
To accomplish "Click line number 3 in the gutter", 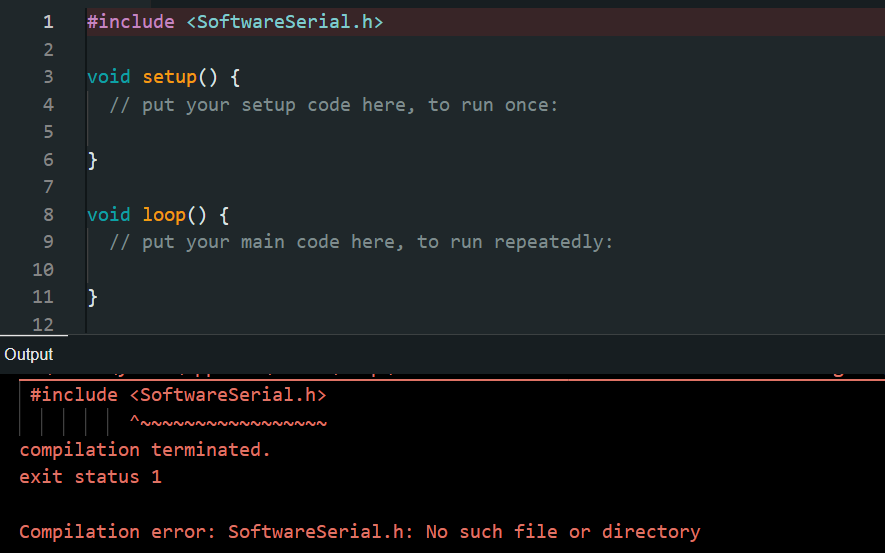I will click(x=48, y=77).
